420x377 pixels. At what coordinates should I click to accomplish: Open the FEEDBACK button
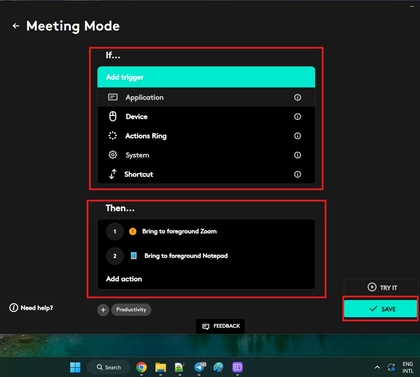(x=220, y=326)
